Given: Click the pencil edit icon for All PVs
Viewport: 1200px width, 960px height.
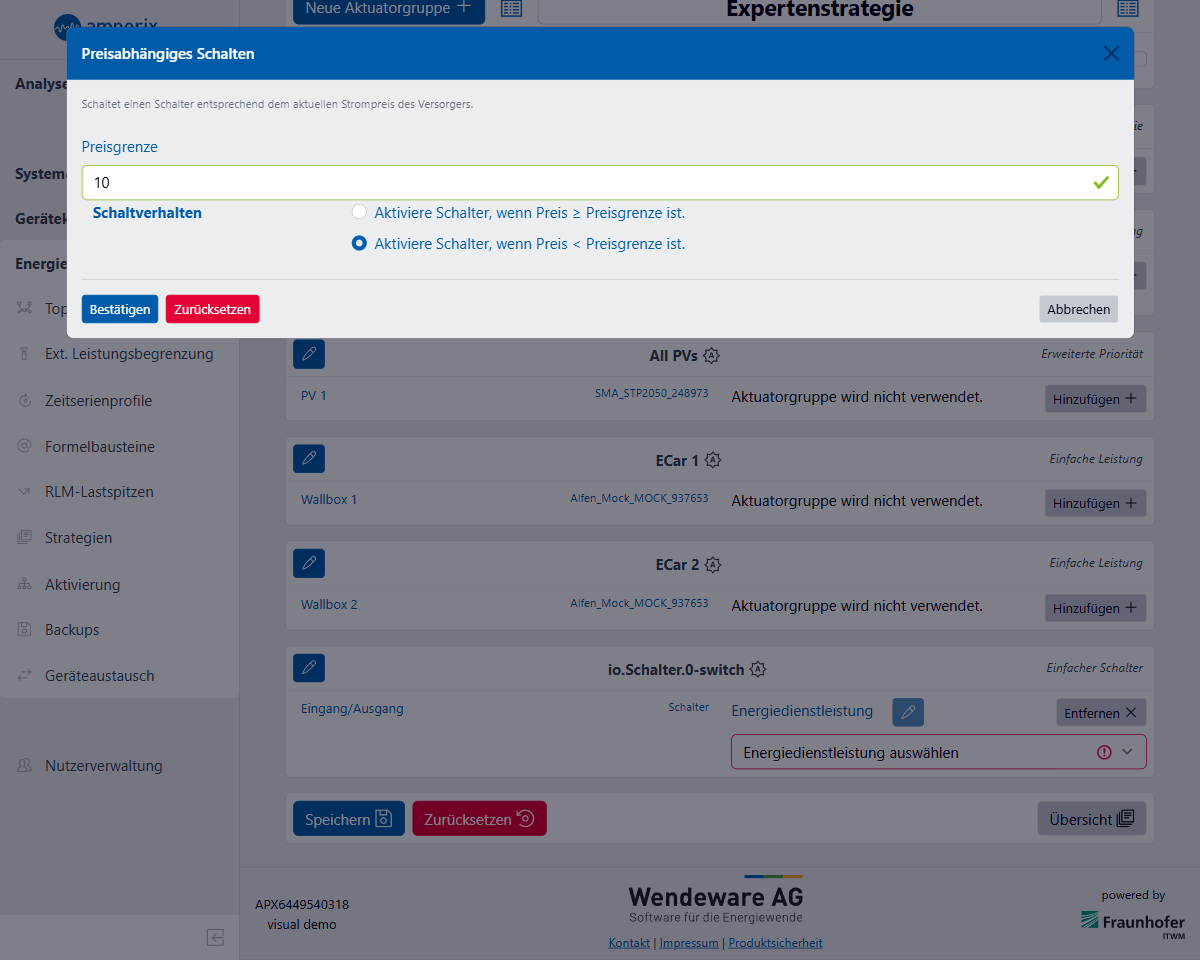Looking at the screenshot, I should pyautogui.click(x=309, y=355).
